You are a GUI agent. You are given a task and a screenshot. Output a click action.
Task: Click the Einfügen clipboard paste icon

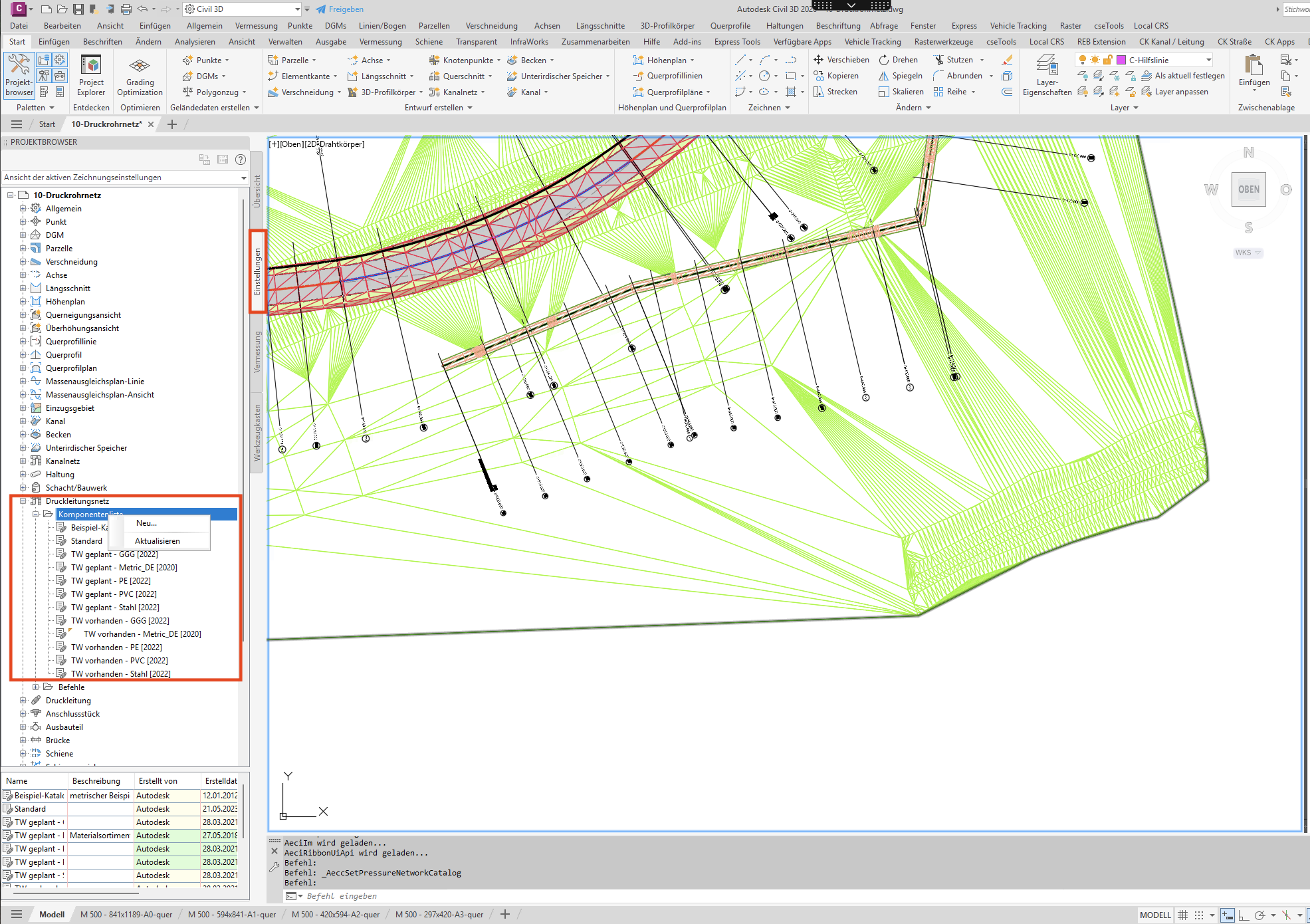(x=1254, y=66)
